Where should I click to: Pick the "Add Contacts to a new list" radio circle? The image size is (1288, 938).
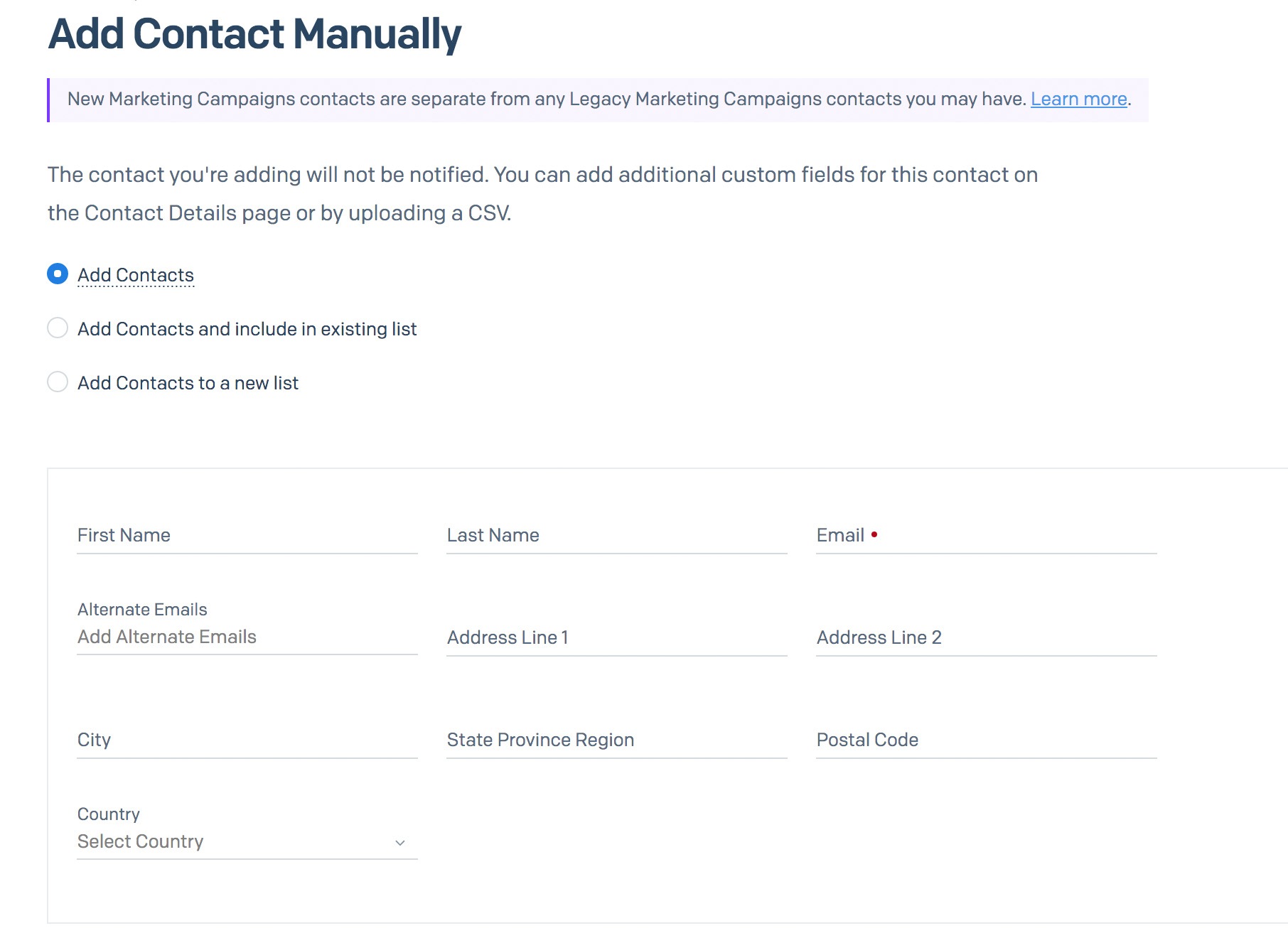(58, 382)
